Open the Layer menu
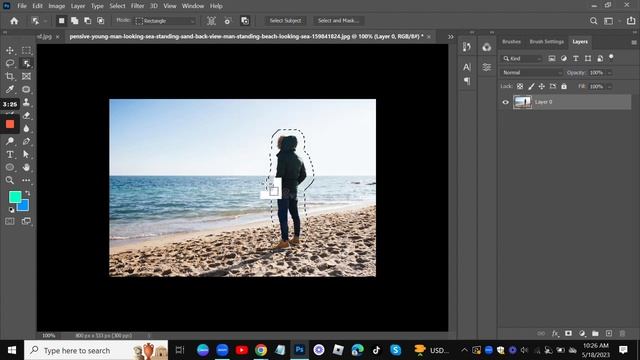640x360 pixels. click(x=78, y=6)
